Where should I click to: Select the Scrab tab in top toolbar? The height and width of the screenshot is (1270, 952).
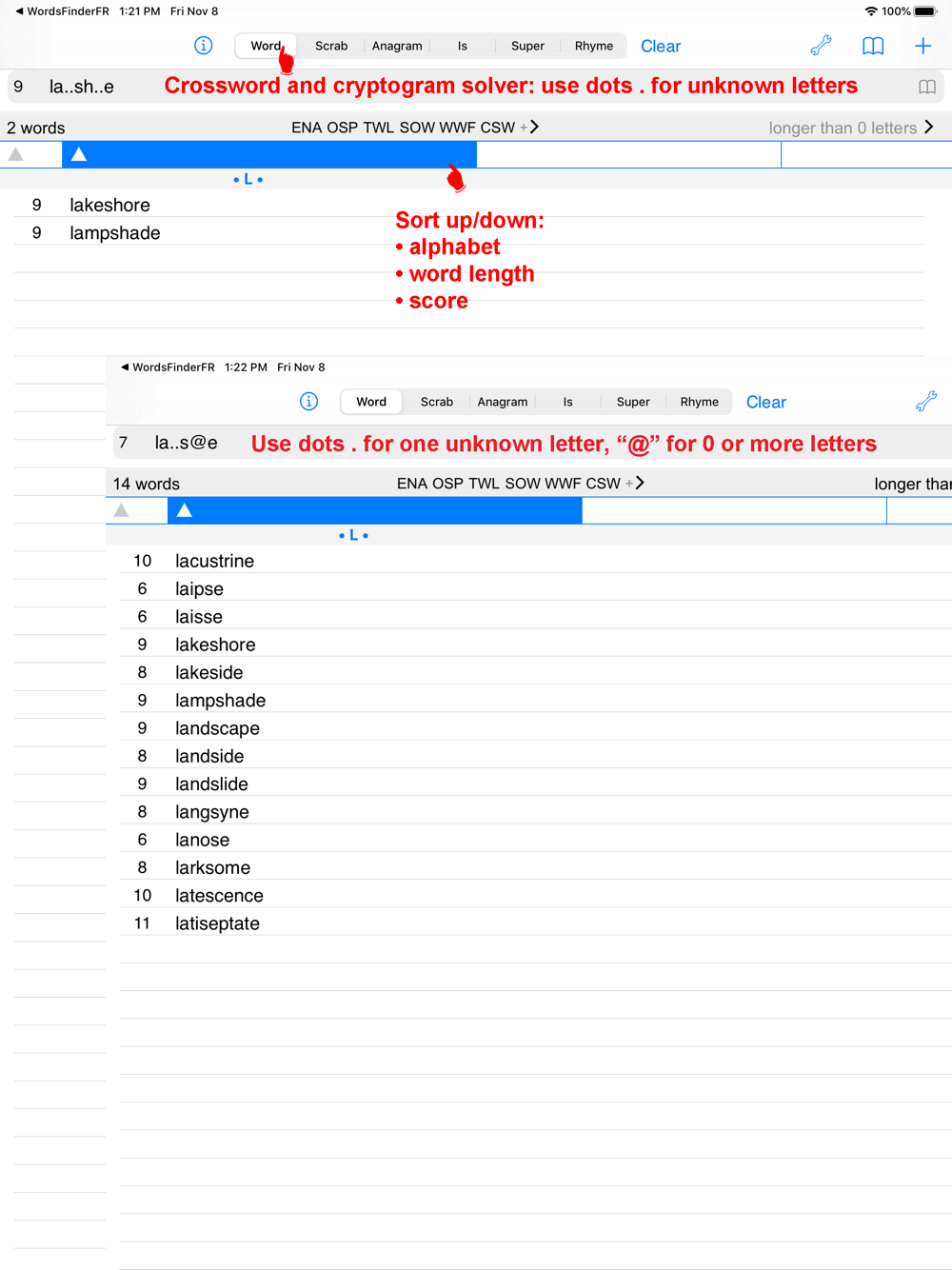pyautogui.click(x=331, y=46)
